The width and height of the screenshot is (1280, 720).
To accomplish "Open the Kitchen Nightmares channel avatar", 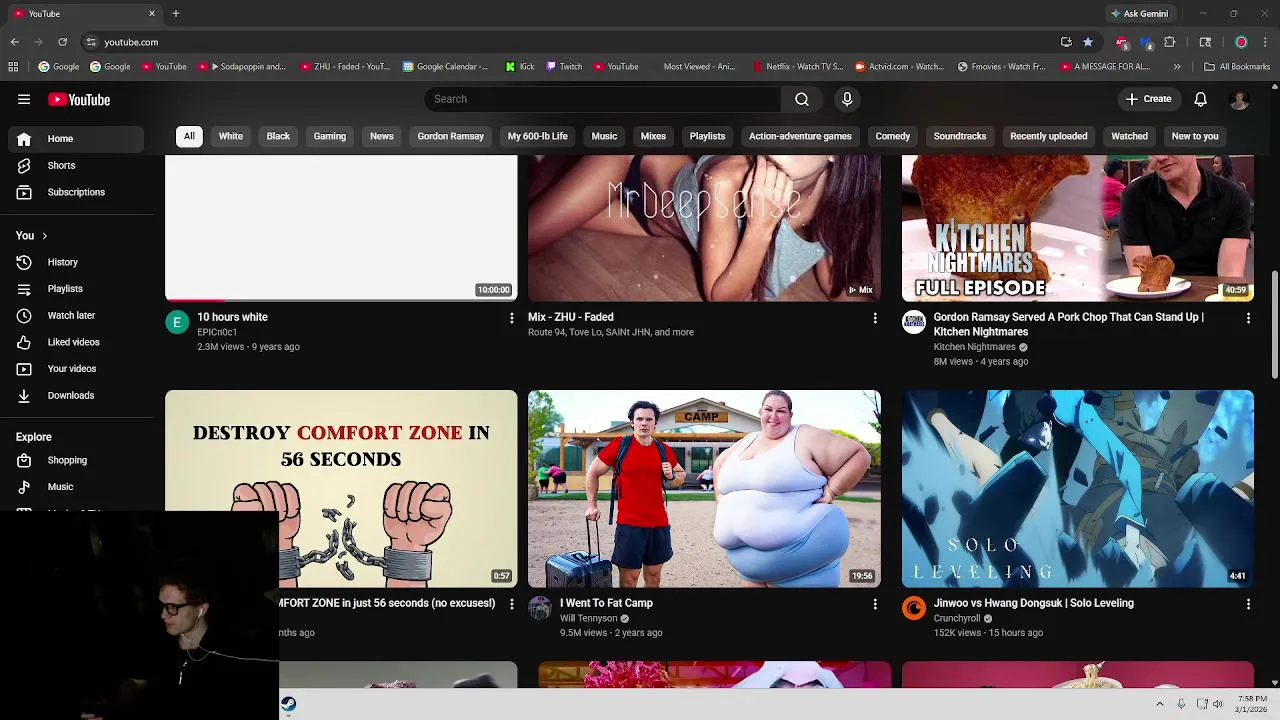I will coord(914,321).
